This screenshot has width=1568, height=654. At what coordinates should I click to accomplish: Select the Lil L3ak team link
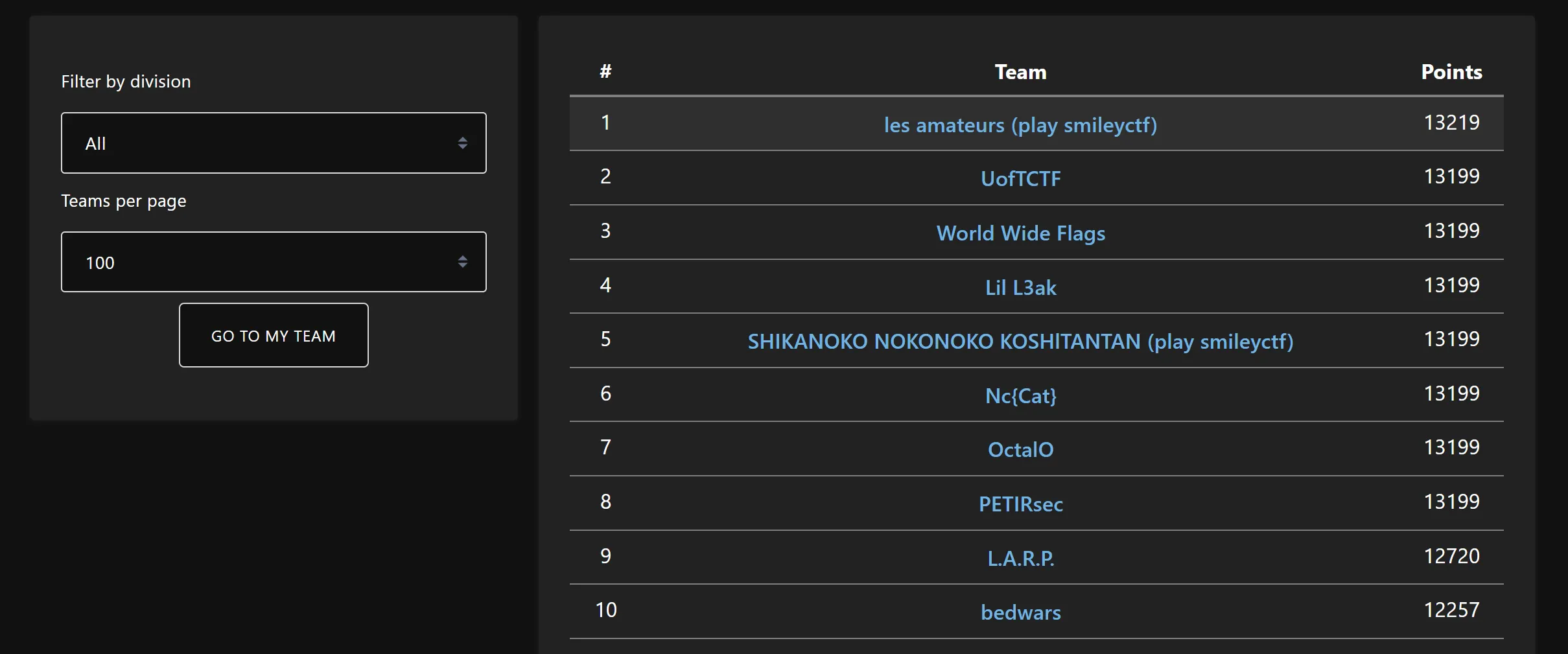pos(1020,287)
